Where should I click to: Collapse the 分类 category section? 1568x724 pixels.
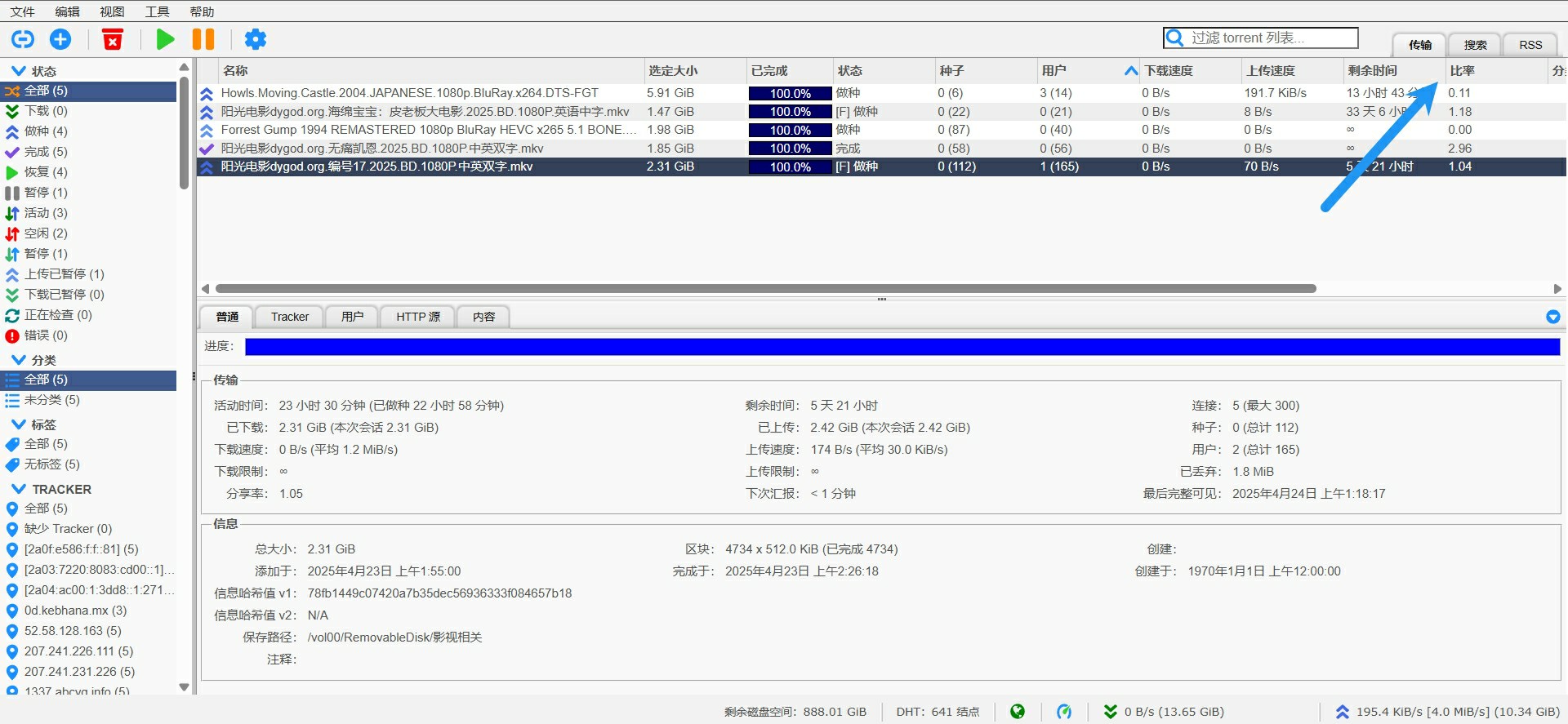pyautogui.click(x=19, y=360)
